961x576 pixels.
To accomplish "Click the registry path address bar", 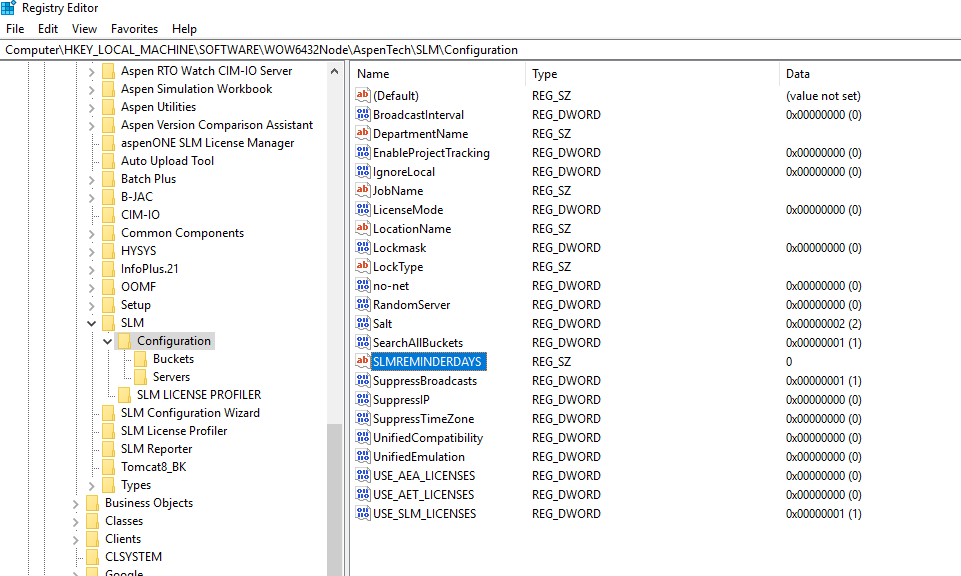I will [x=480, y=50].
